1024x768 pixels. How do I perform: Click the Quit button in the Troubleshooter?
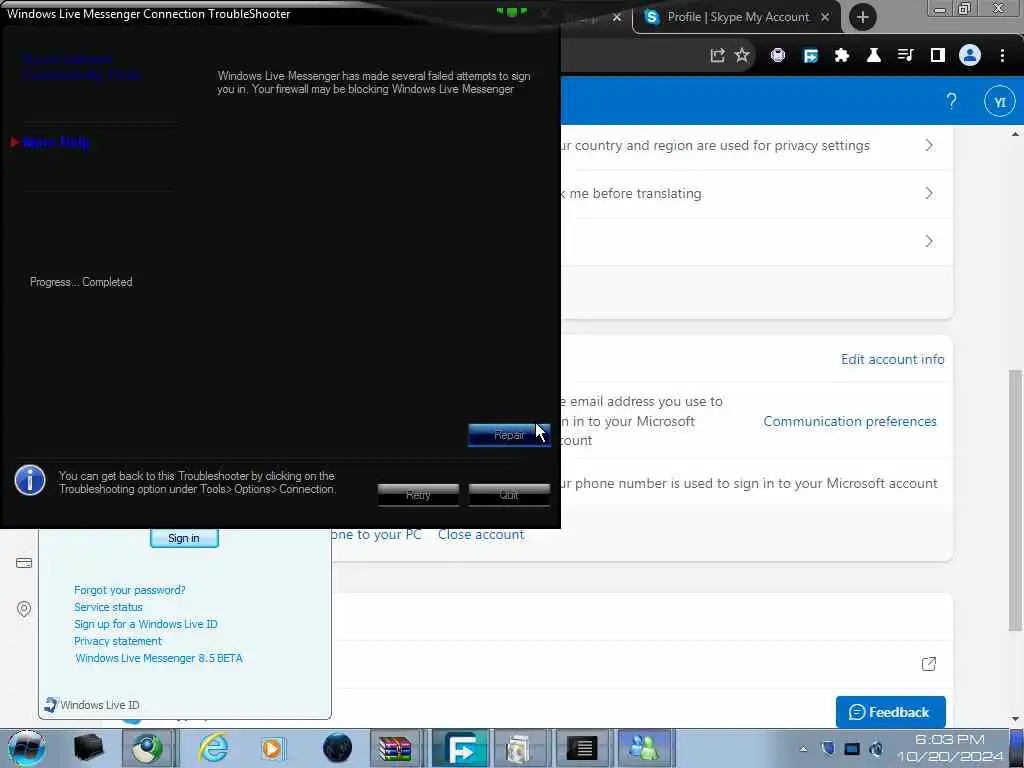tap(509, 495)
